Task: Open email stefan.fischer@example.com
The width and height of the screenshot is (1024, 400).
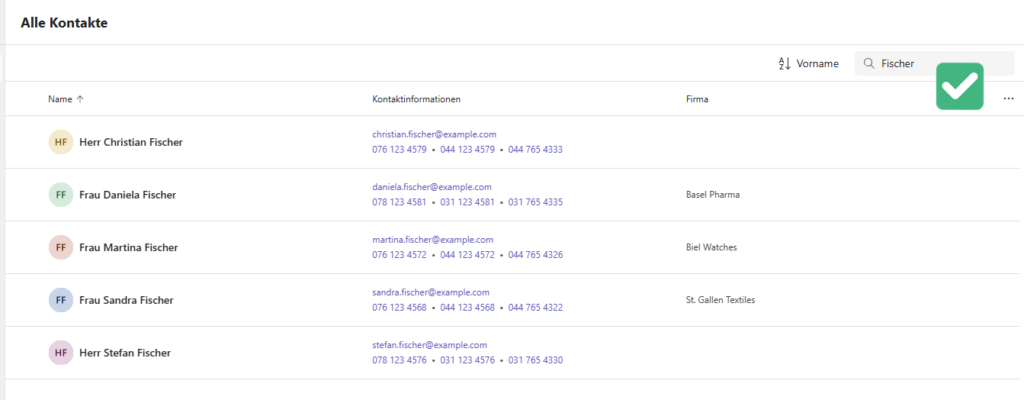Action: point(429,344)
